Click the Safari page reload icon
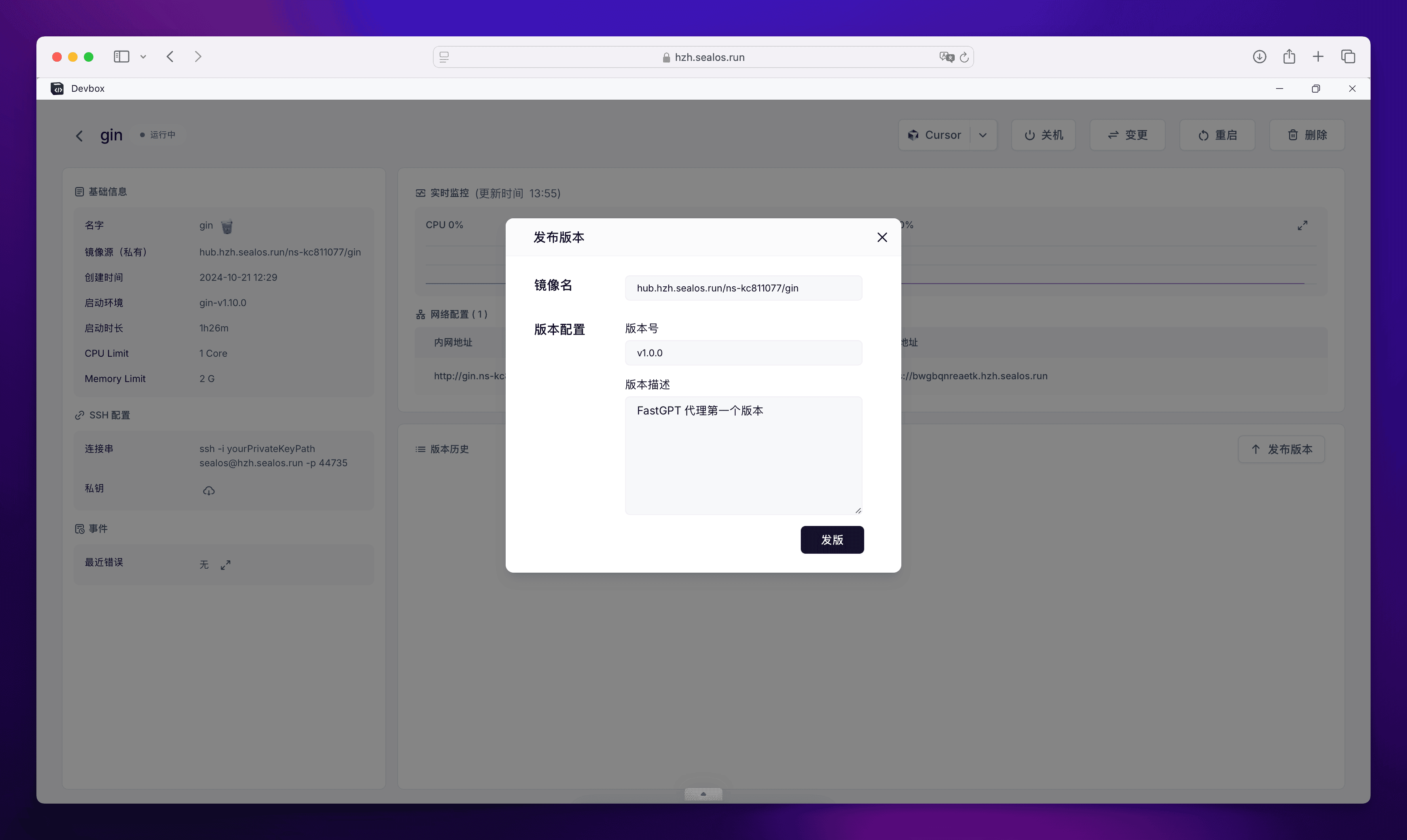Screen dimensions: 1407x840 tap(964, 57)
